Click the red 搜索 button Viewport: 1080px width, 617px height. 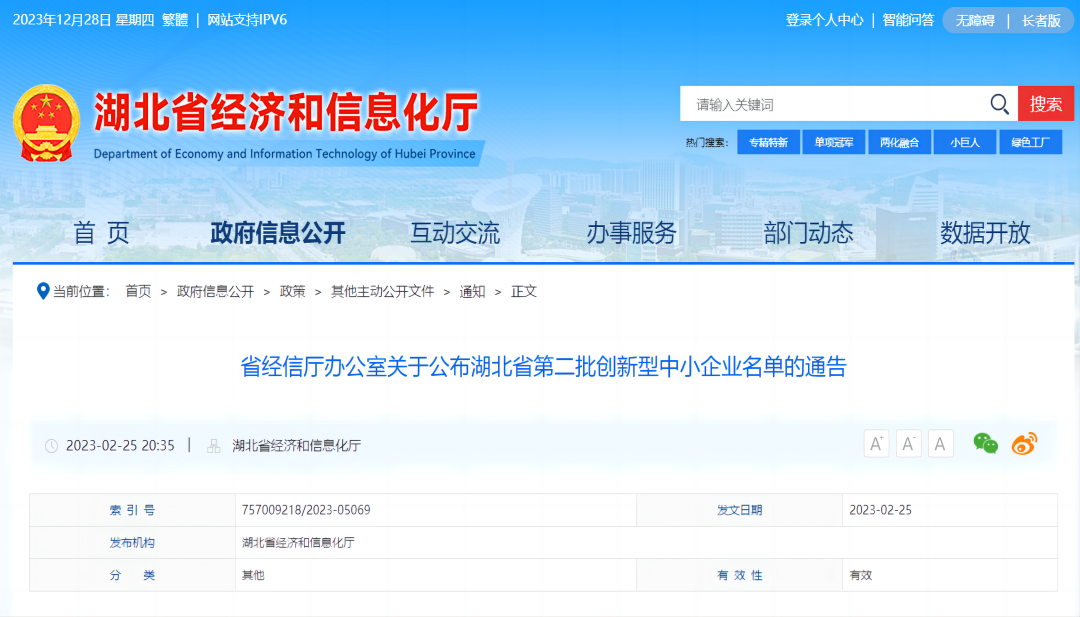coord(1046,104)
